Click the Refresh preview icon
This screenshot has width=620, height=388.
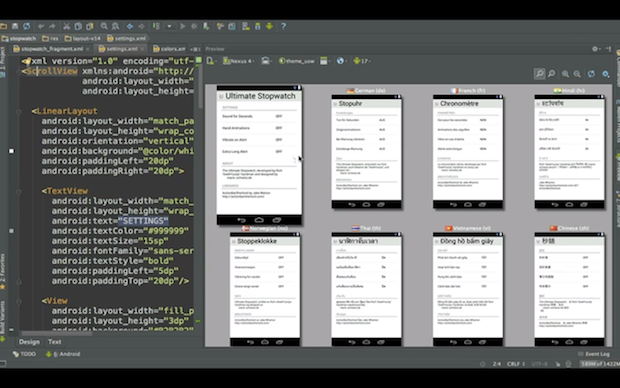click(x=591, y=74)
